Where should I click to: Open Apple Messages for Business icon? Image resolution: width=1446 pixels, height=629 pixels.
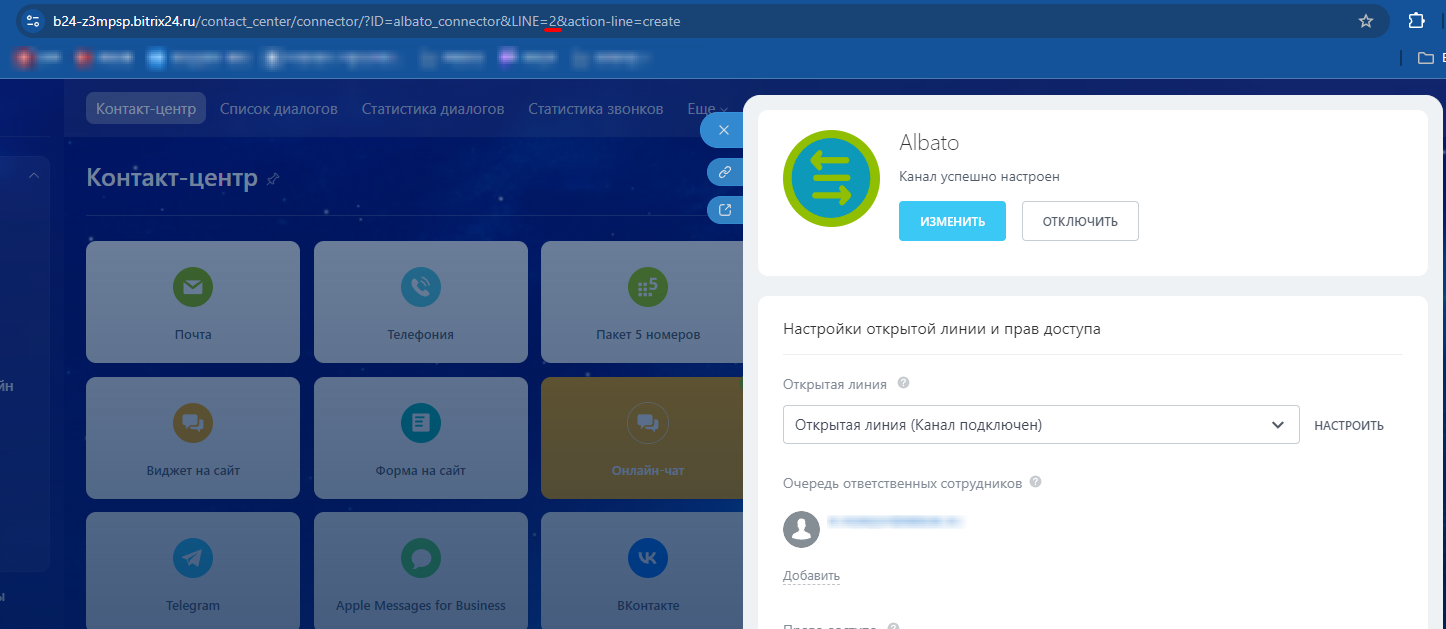coord(420,558)
